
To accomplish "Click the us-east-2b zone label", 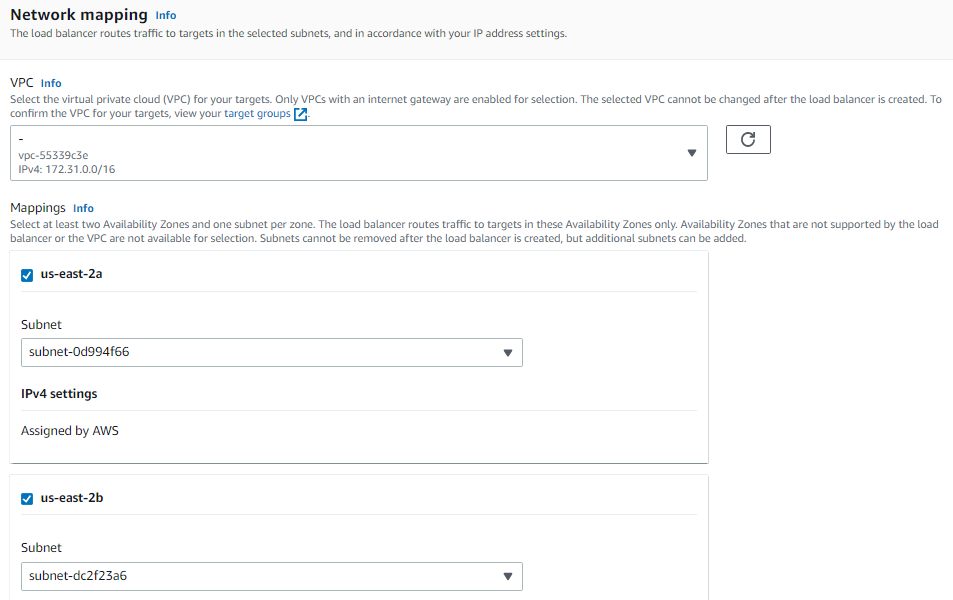I will click(72, 498).
